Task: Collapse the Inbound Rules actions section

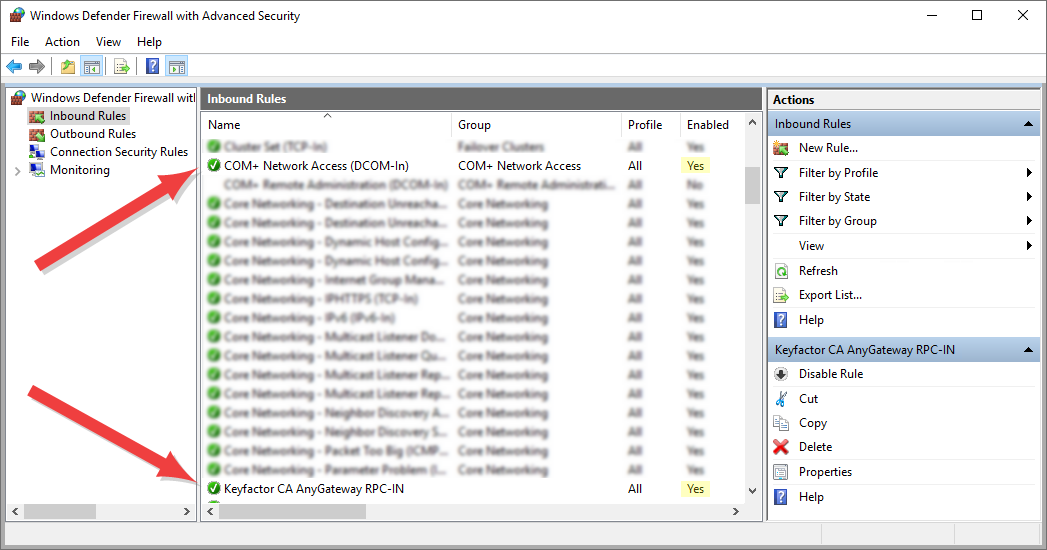Action: (x=1028, y=124)
